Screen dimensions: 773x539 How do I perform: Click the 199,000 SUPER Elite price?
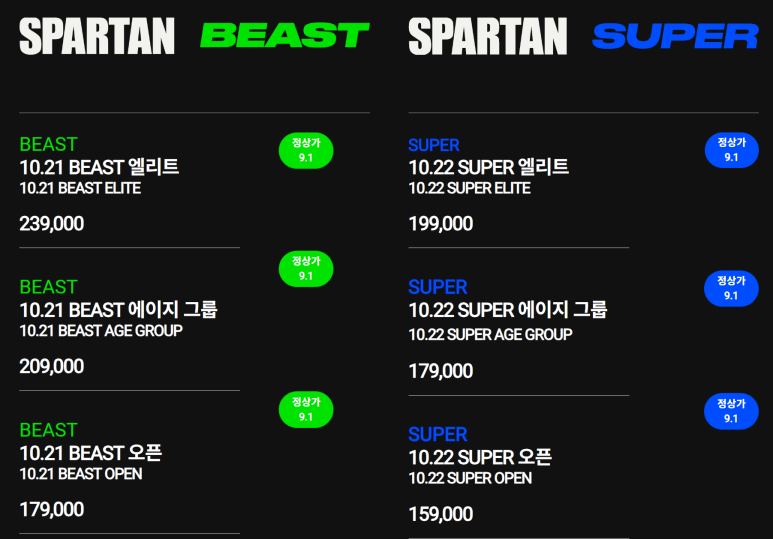[x=441, y=224]
